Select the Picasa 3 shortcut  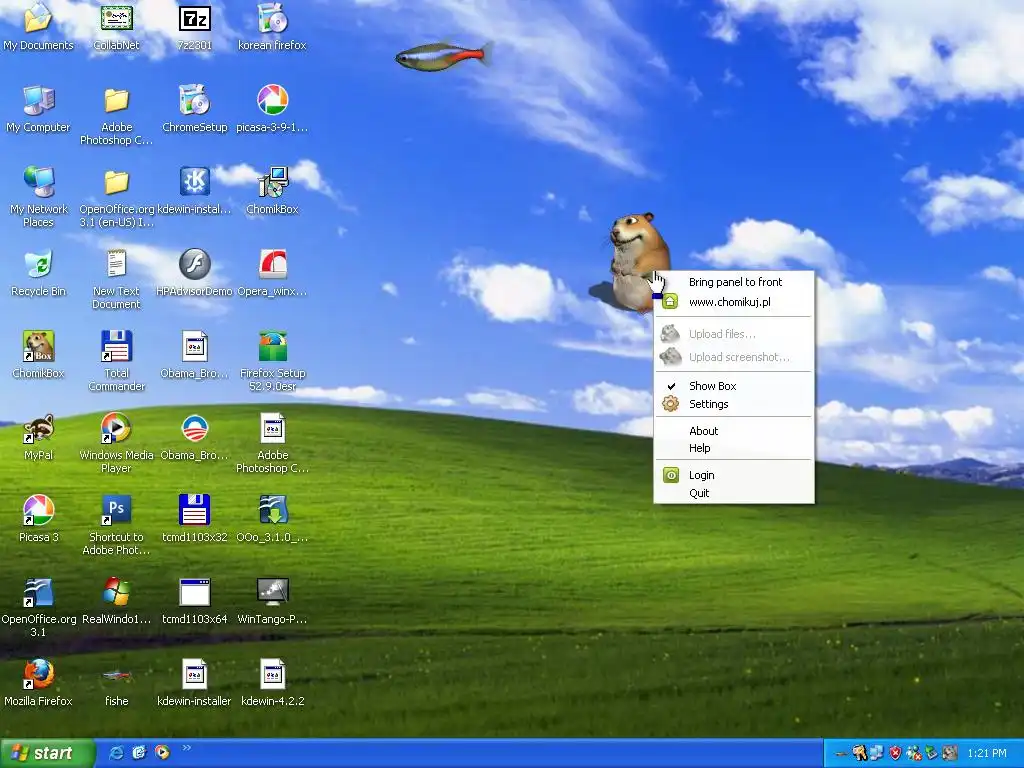pyautogui.click(x=38, y=519)
